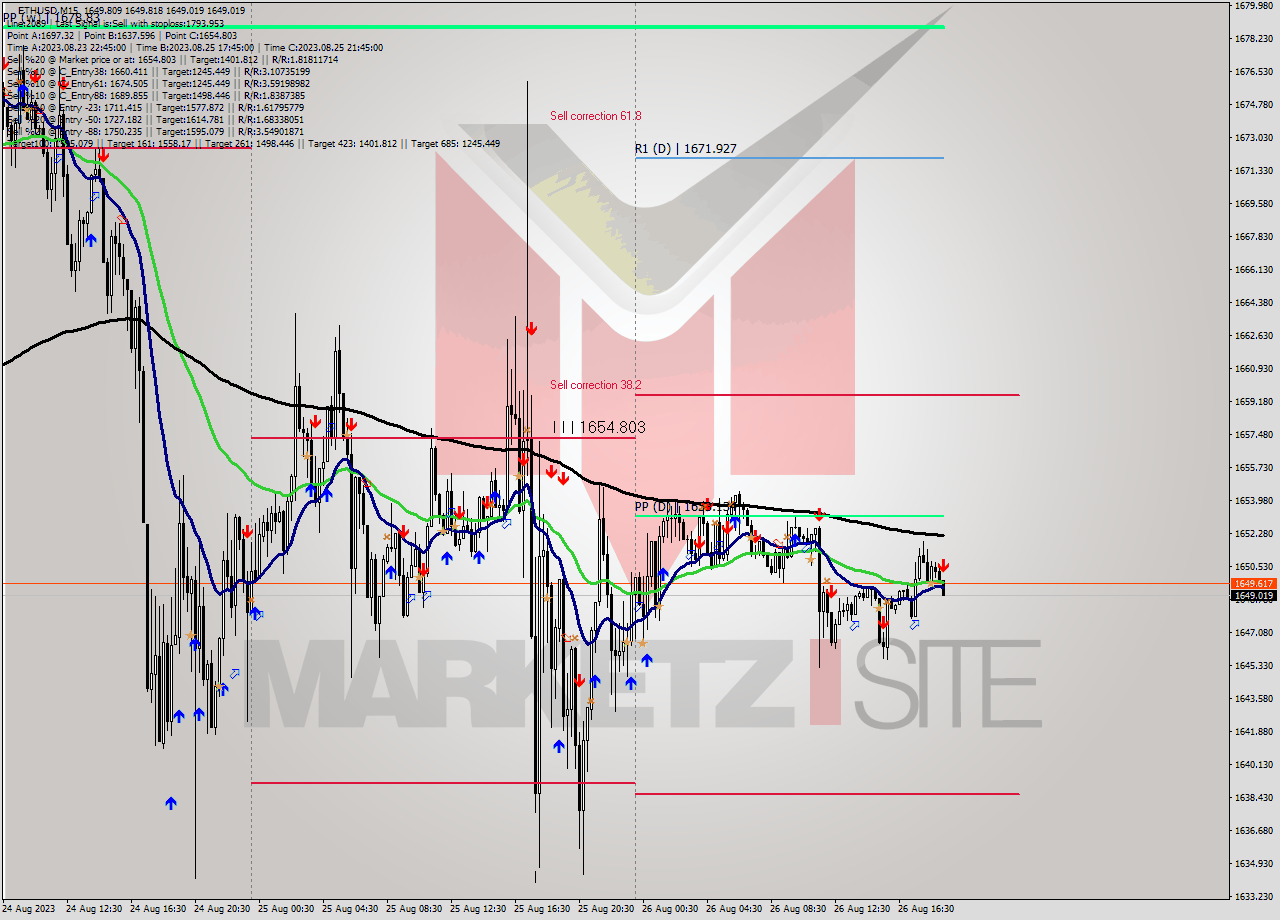Screen dimensions: 1280x920
Task: Click the black 1649.019 current price tag
Action: 1253,596
